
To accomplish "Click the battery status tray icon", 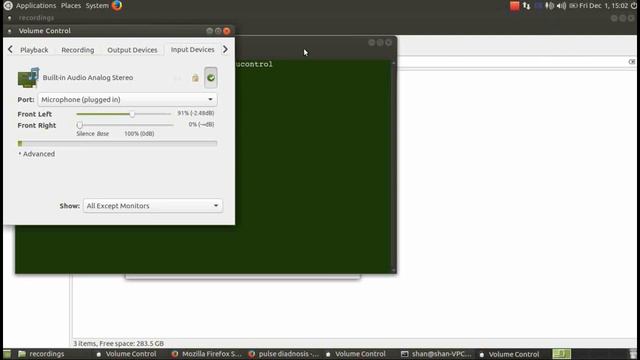I will click(x=573, y=6).
